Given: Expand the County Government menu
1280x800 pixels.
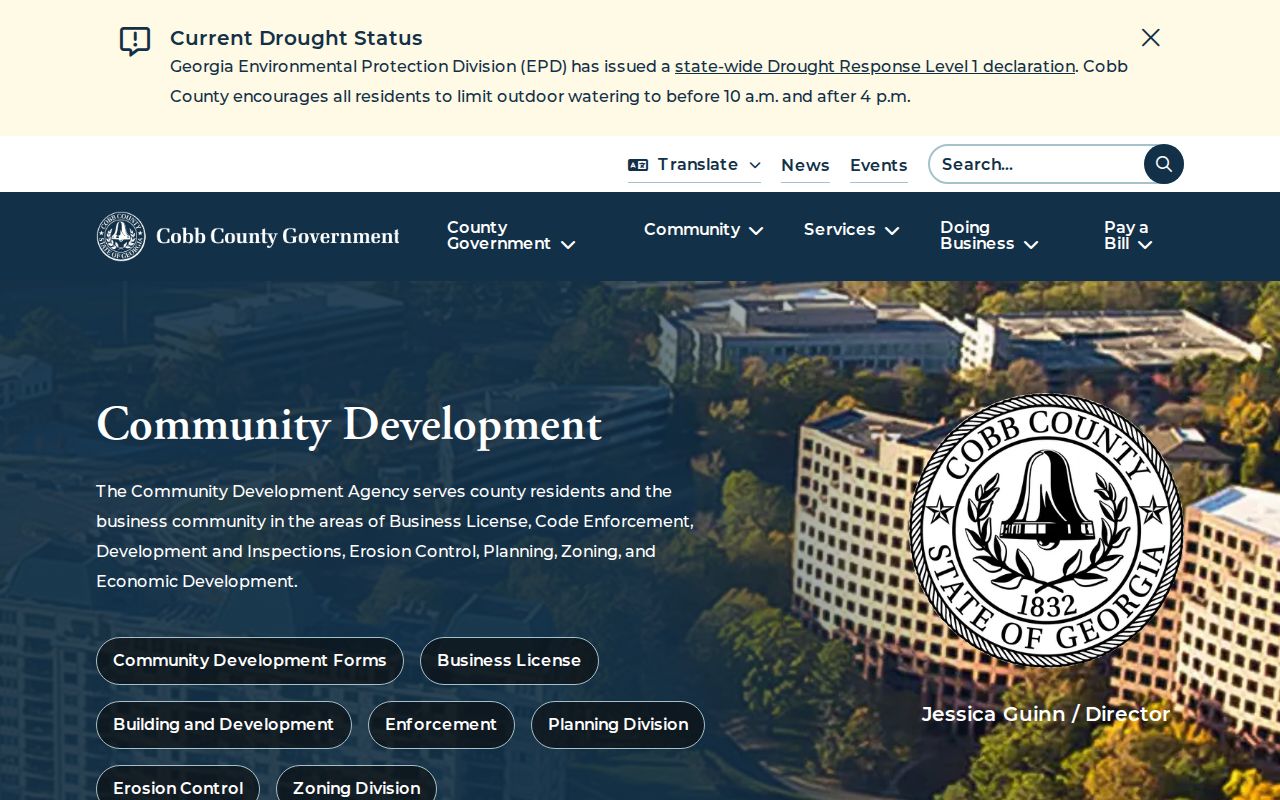Looking at the screenshot, I should coord(511,236).
